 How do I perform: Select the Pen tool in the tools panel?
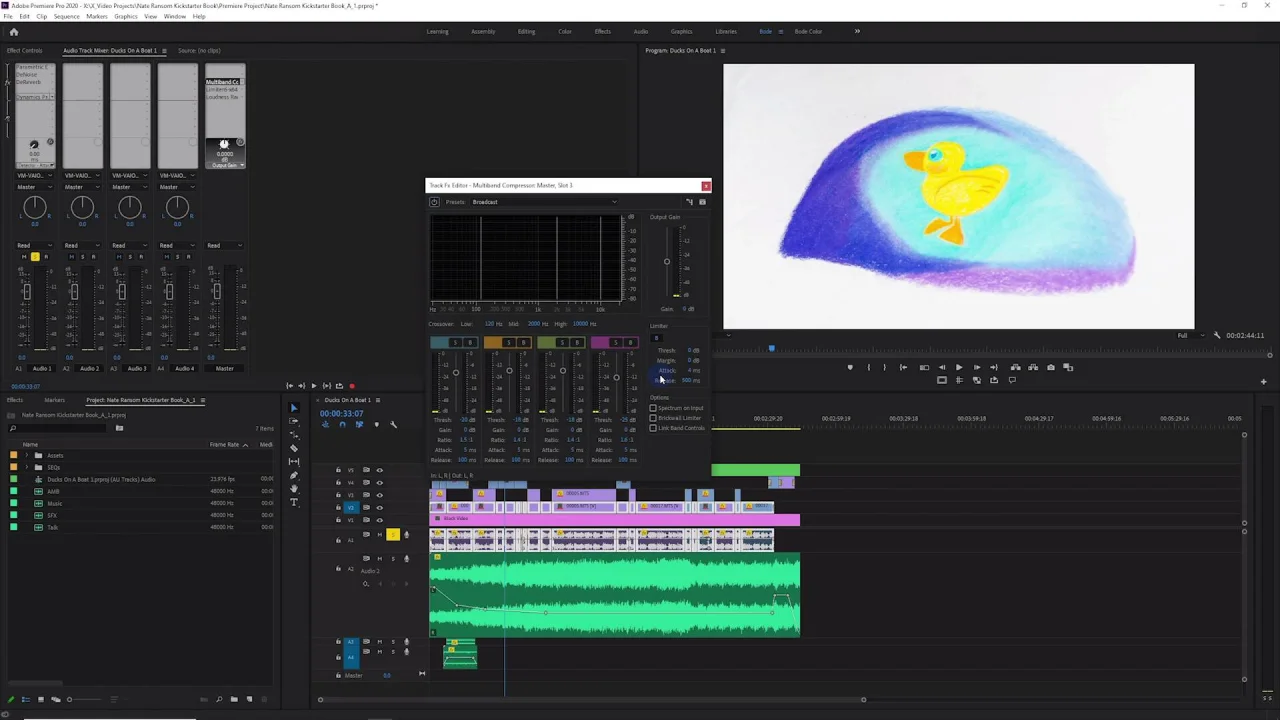(294, 475)
